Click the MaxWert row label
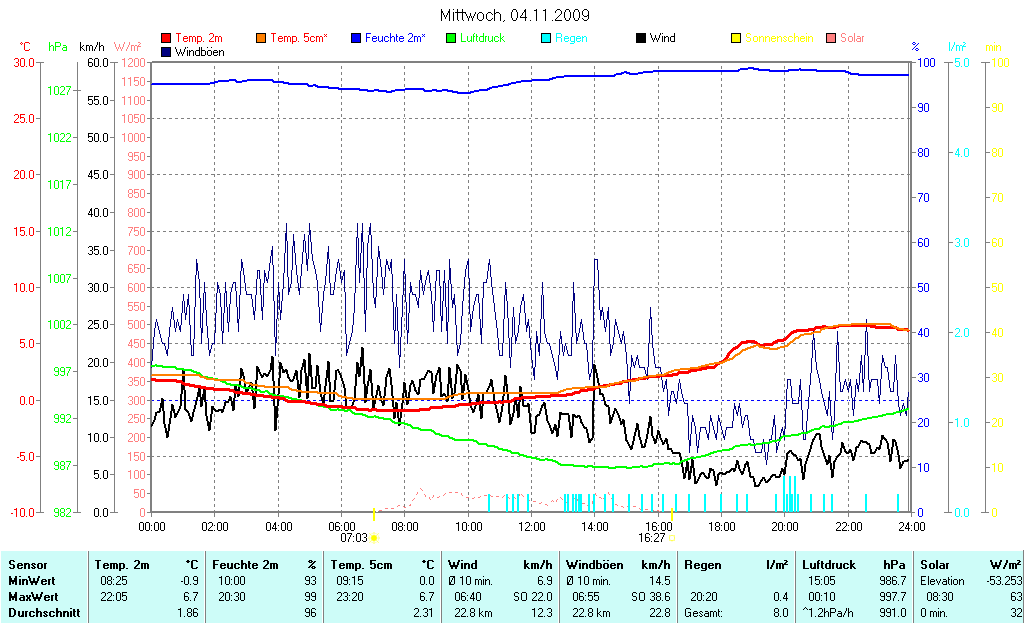The width and height of the screenshot is (1024, 623). [x=31, y=596]
